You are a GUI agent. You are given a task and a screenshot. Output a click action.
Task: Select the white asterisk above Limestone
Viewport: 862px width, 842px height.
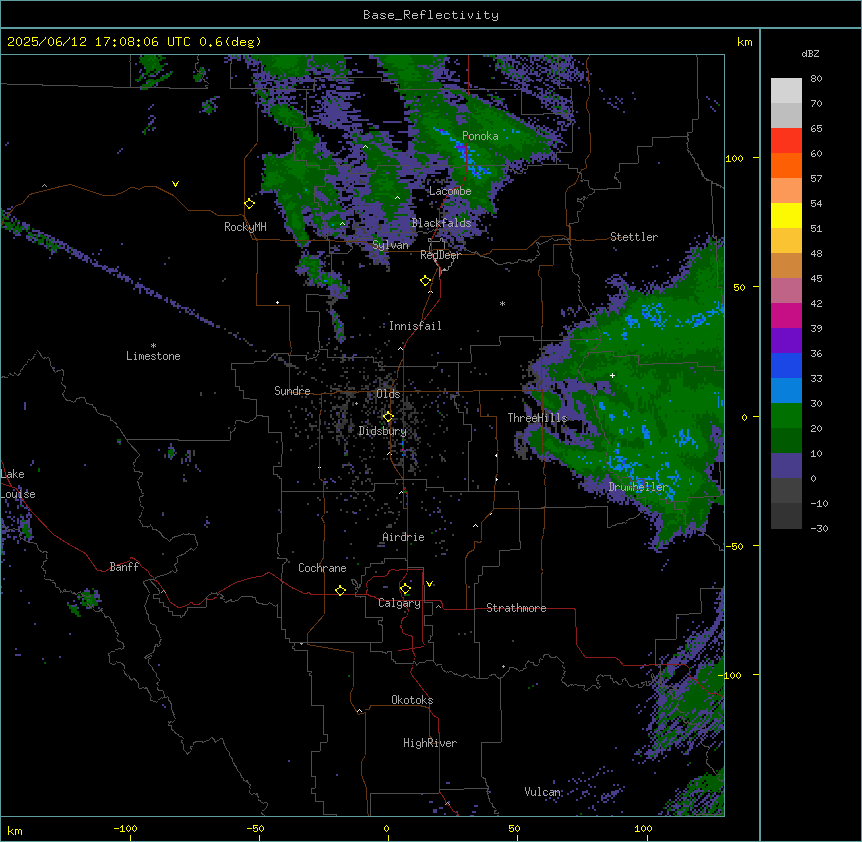[x=153, y=346]
